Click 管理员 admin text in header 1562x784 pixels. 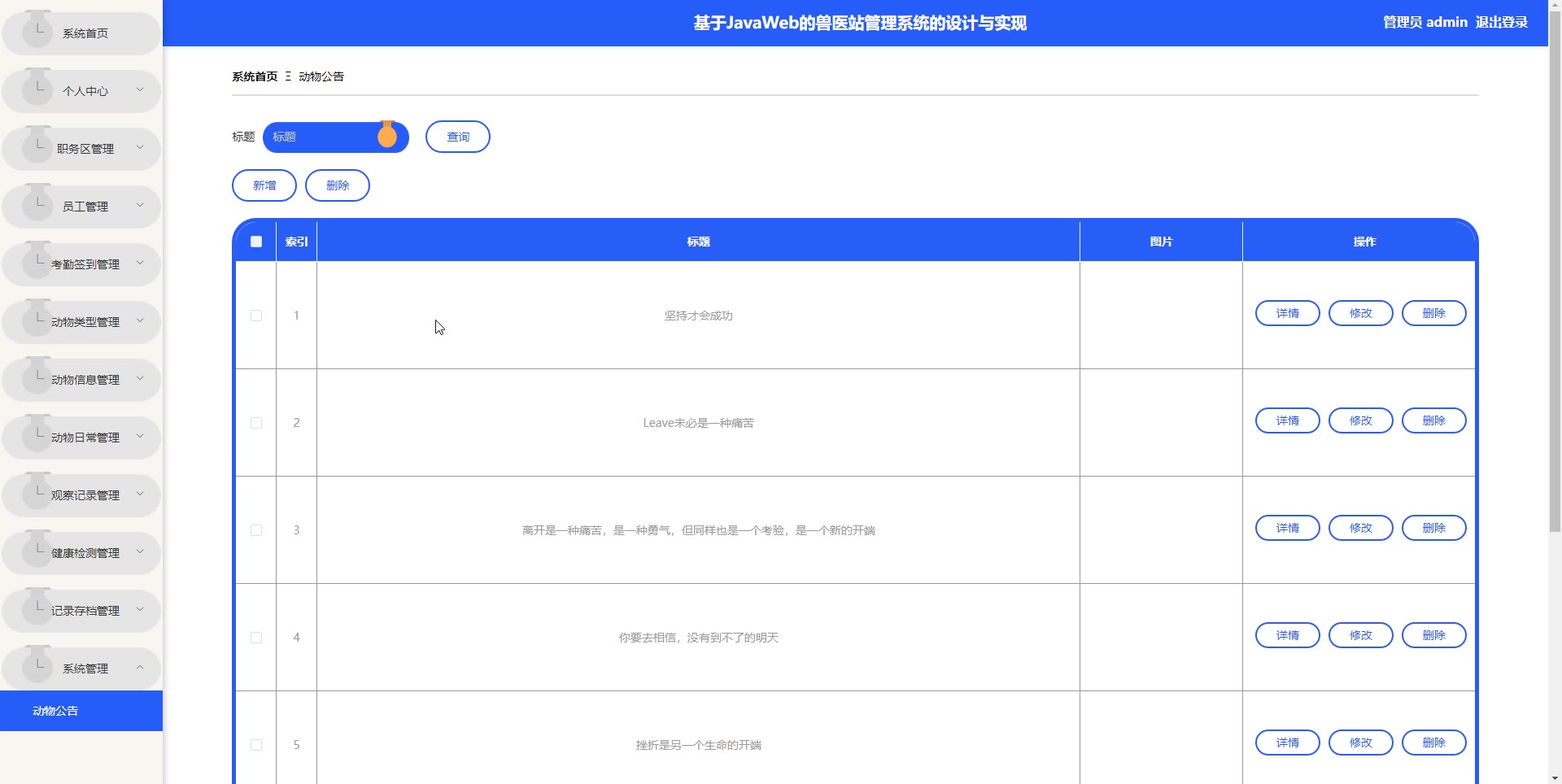[x=1425, y=22]
